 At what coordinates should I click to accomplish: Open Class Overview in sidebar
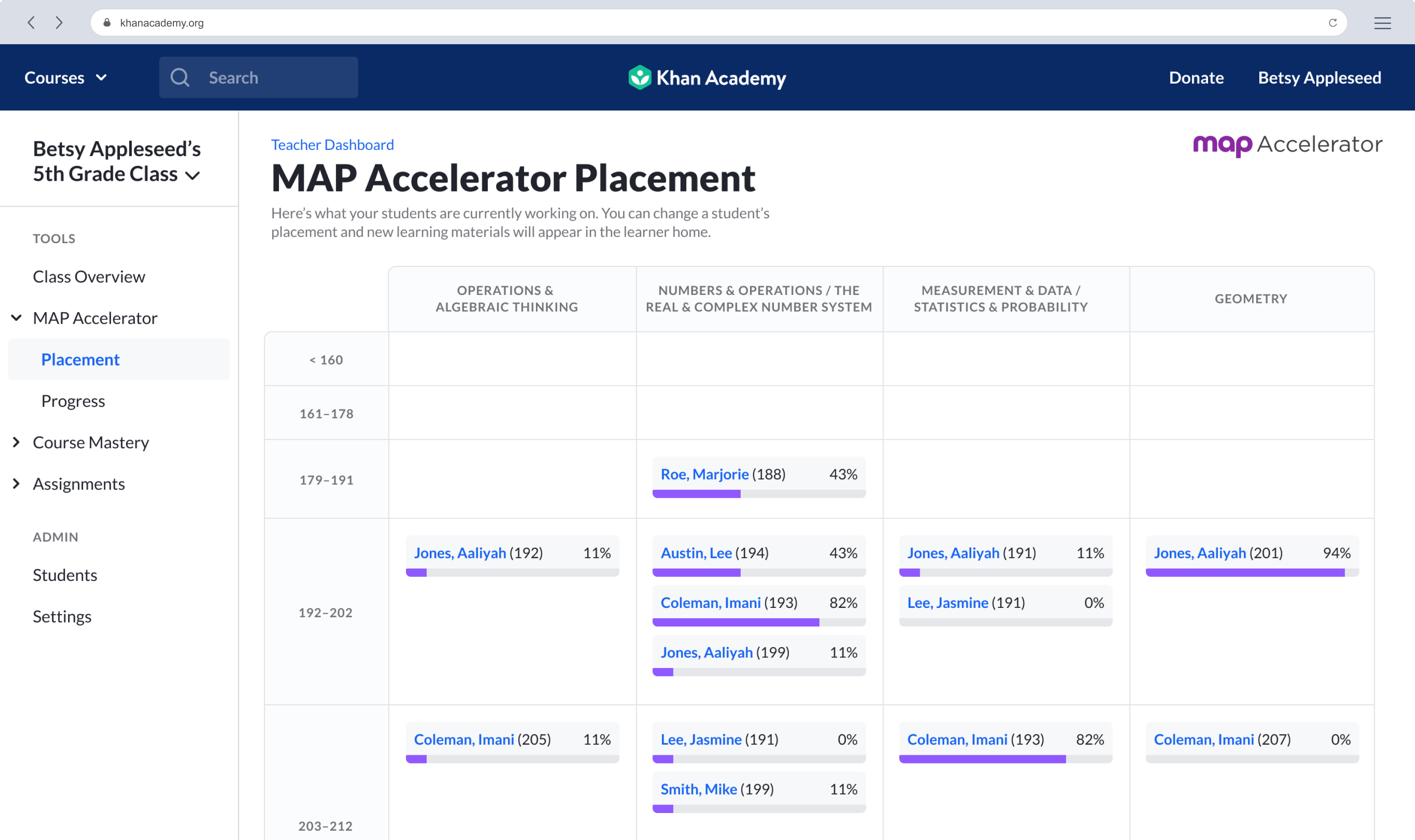[89, 276]
